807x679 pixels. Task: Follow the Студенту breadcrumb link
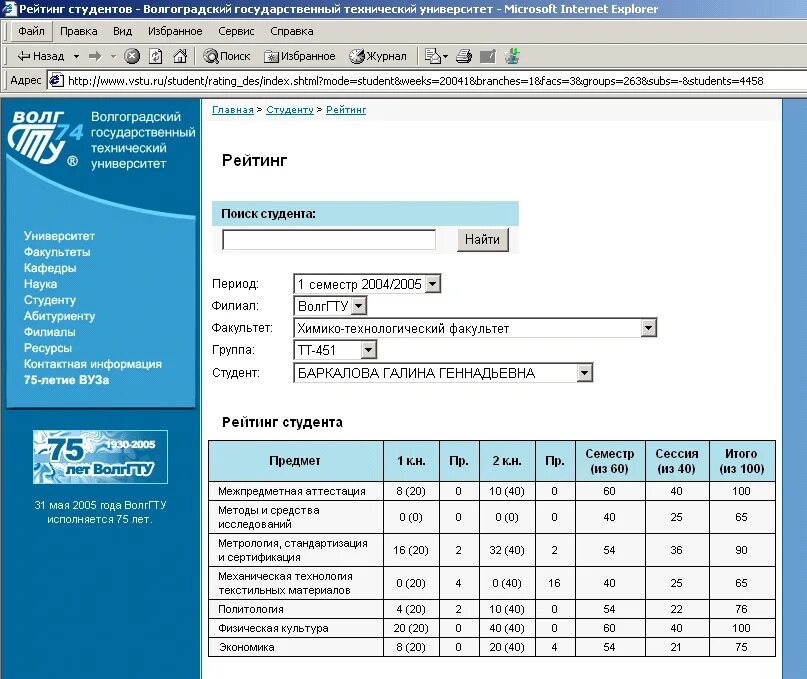coord(290,110)
